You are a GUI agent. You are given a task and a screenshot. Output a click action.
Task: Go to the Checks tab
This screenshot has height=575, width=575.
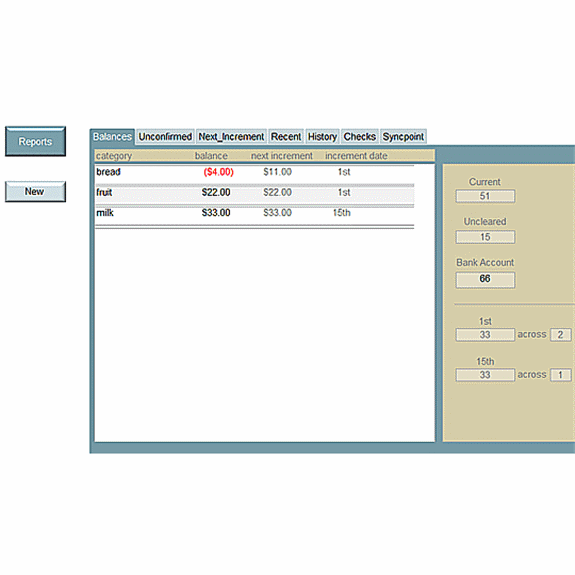pos(360,137)
